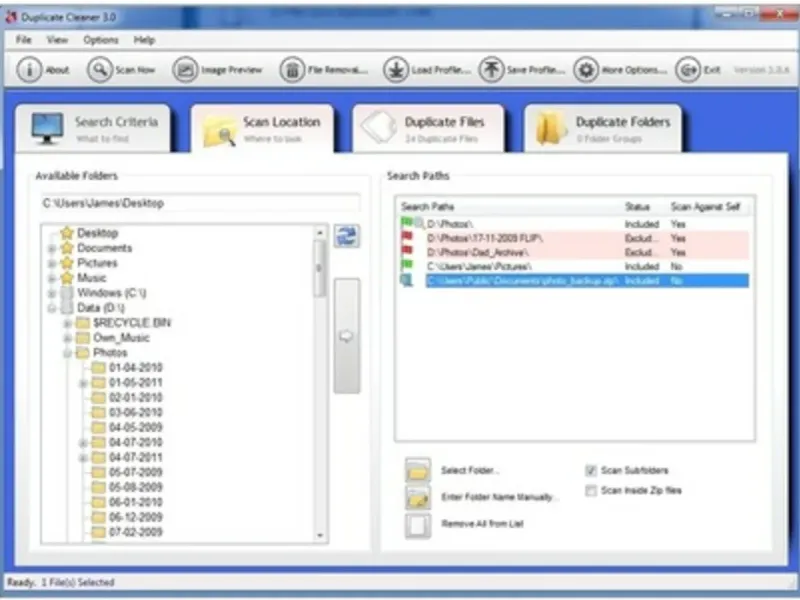Viewport: 800px width, 600px height.
Task: Click the Exit icon in toolbar
Action: point(688,69)
